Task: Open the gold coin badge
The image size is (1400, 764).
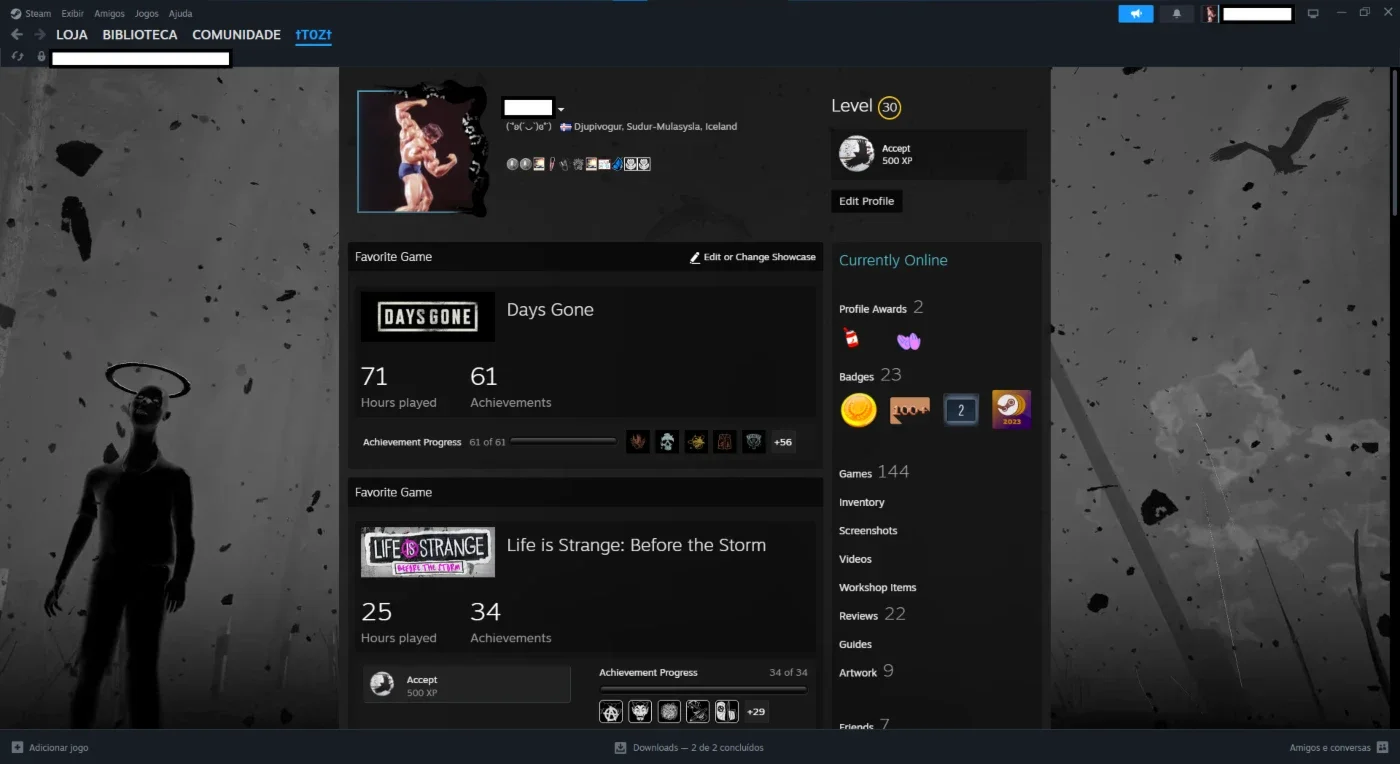Action: pyautogui.click(x=858, y=409)
